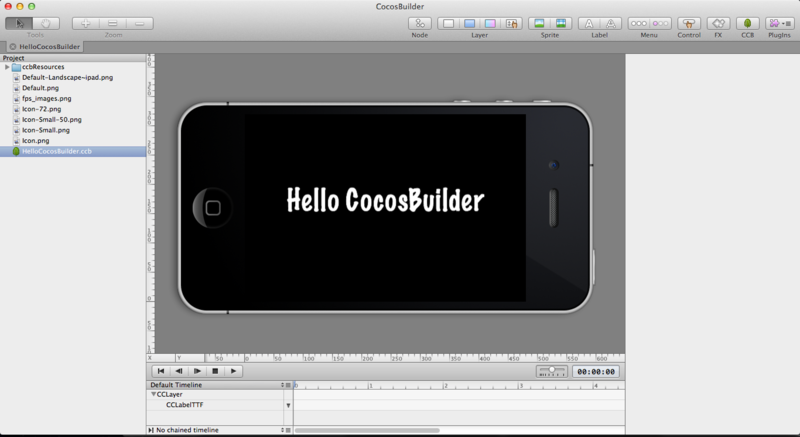The image size is (800, 437).
Task: Click the Project panel header
Action: (73, 58)
